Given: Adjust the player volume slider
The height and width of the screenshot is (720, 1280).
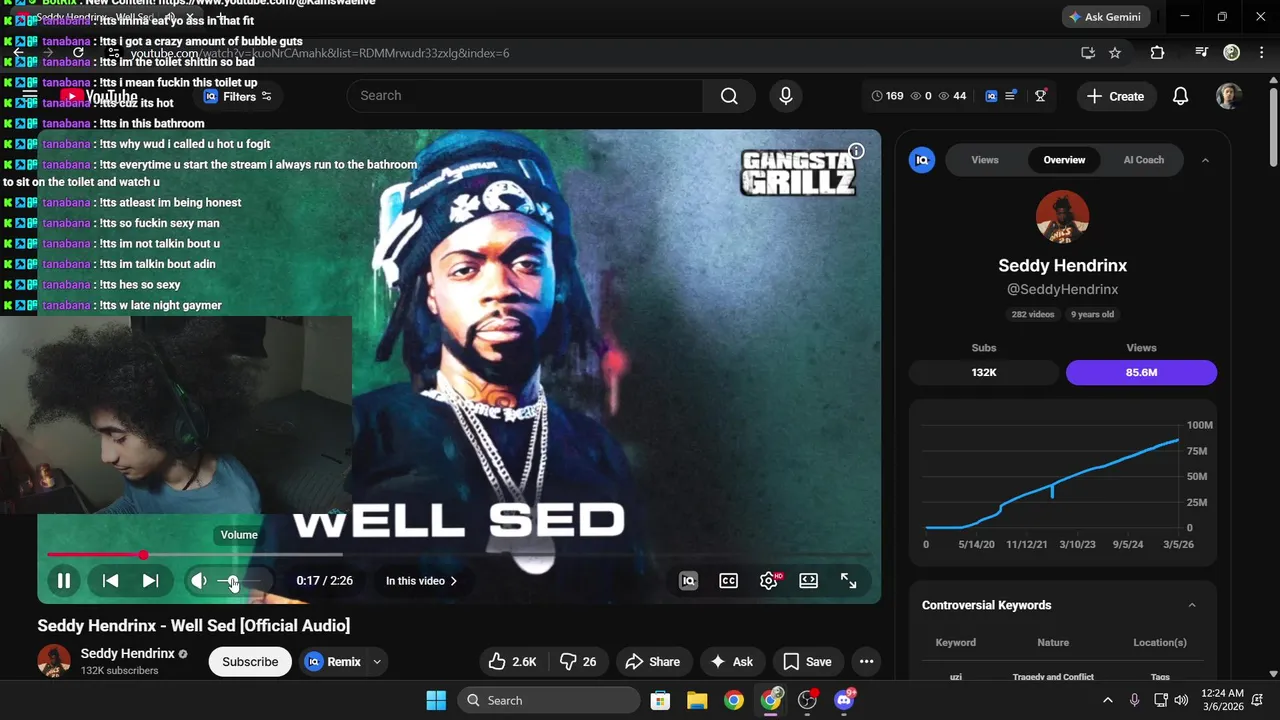Looking at the screenshot, I should click(x=240, y=581).
